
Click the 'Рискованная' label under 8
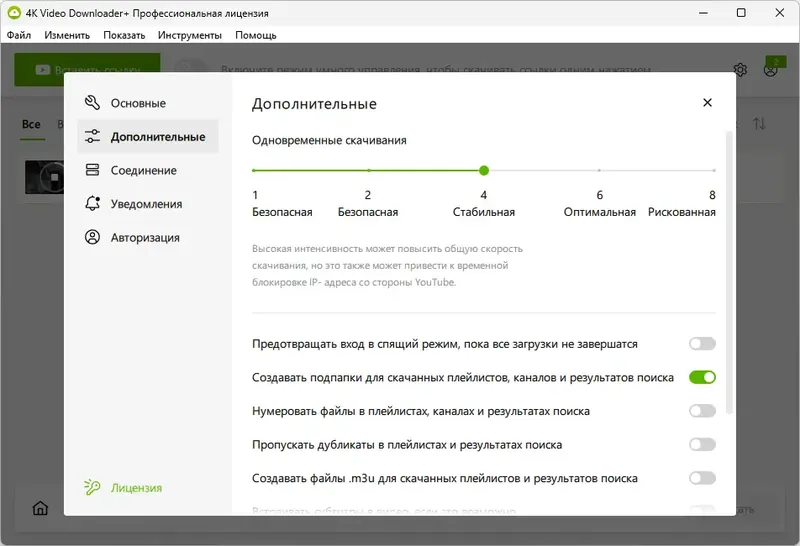(x=682, y=212)
